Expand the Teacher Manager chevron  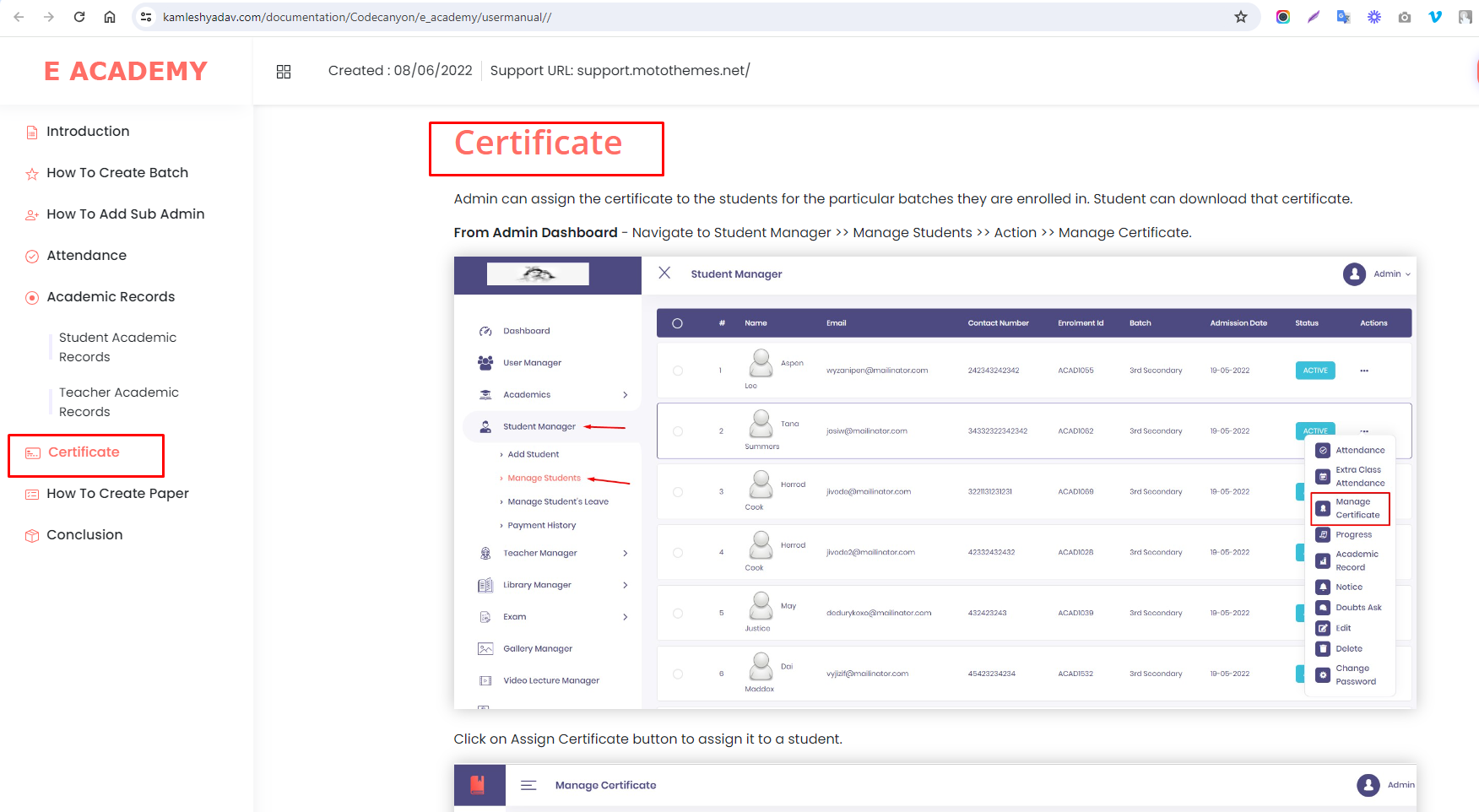pos(625,554)
